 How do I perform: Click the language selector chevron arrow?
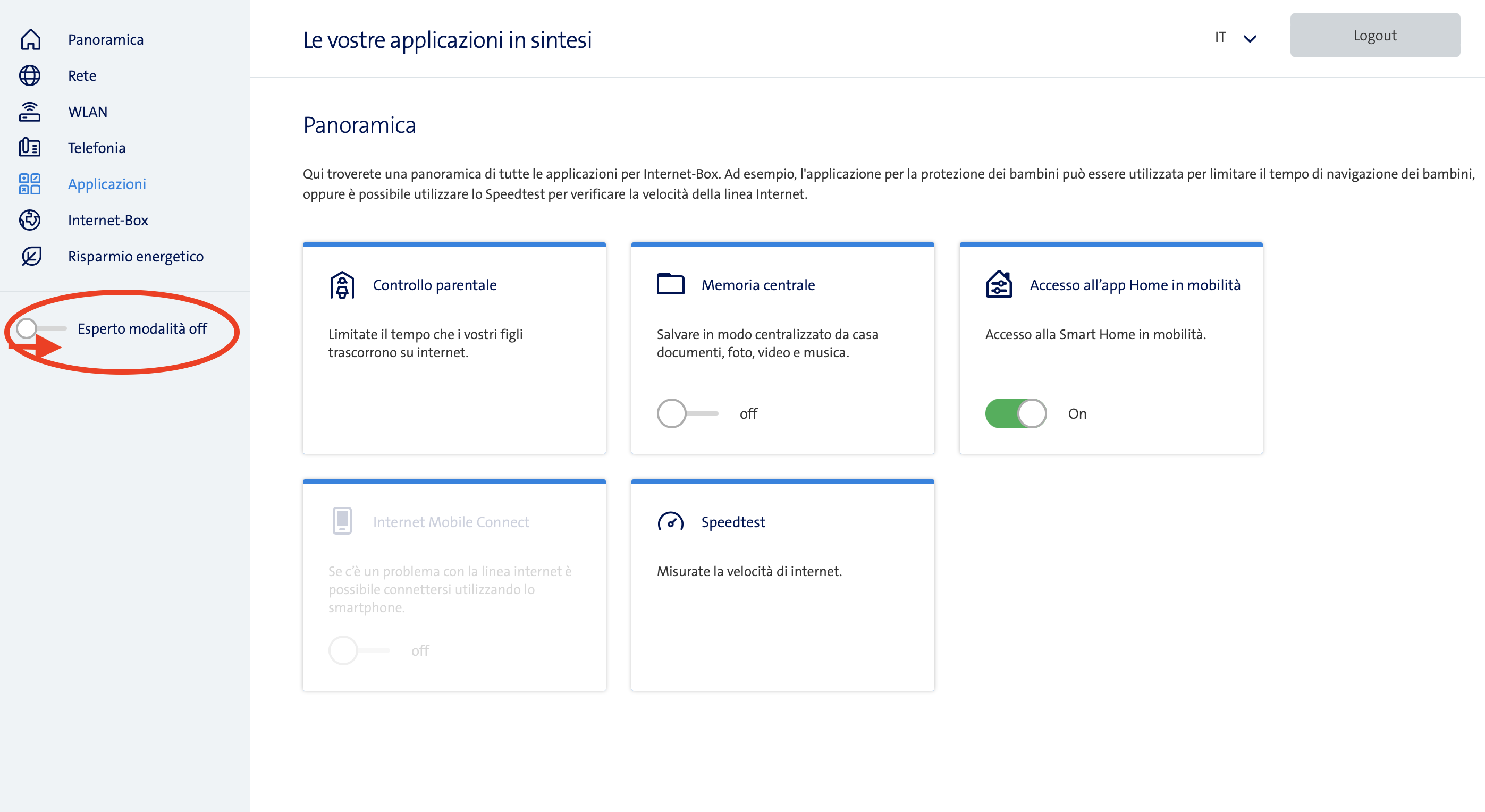(1250, 39)
